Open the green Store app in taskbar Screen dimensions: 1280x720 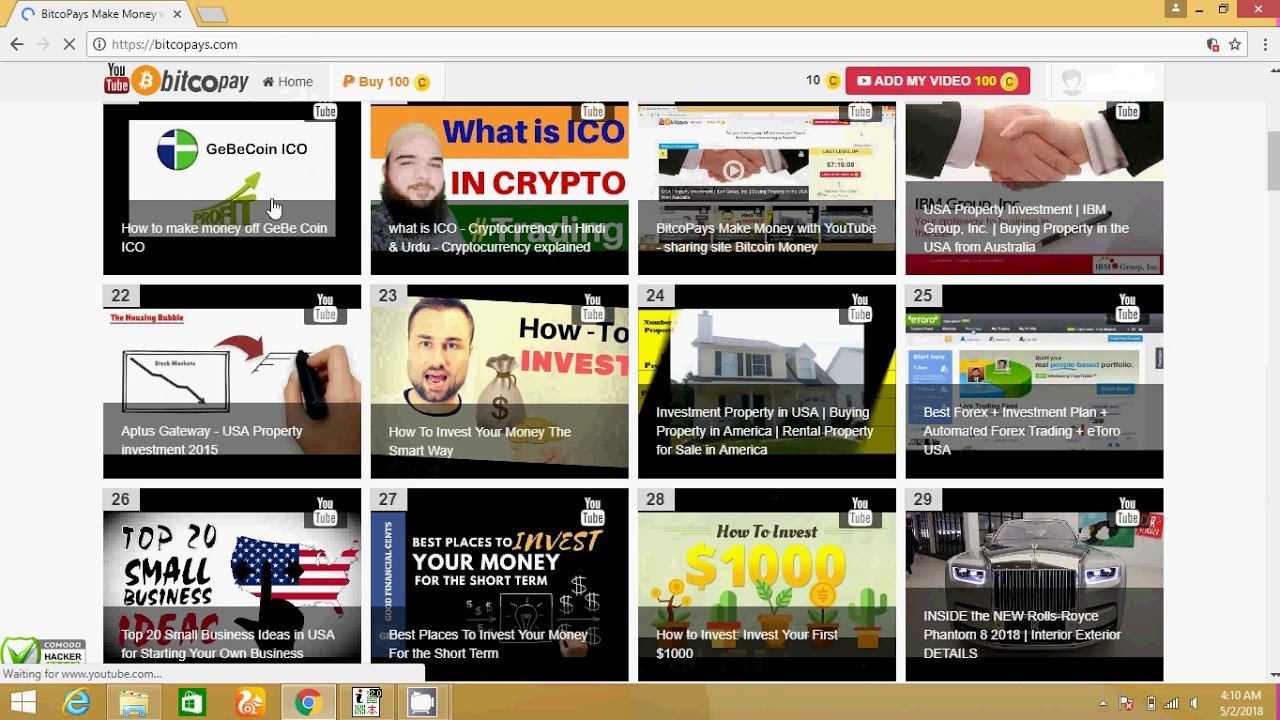(192, 703)
